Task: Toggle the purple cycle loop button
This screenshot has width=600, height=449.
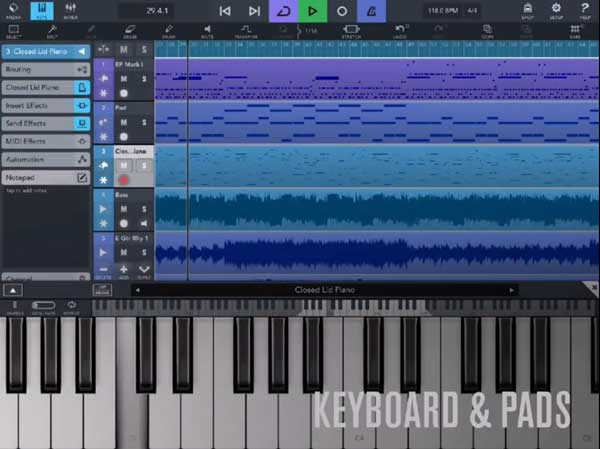Action: (283, 11)
